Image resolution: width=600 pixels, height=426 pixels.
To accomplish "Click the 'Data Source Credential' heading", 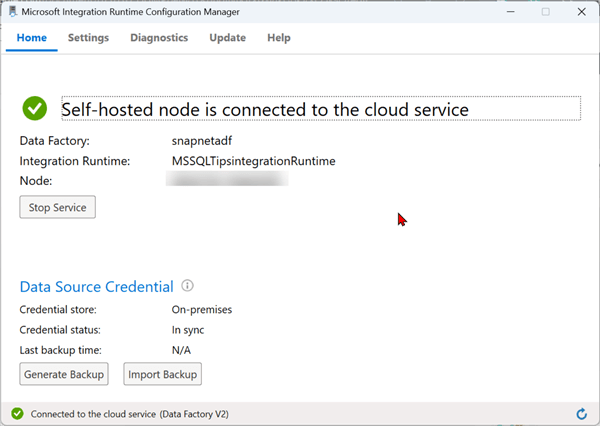I will (96, 287).
